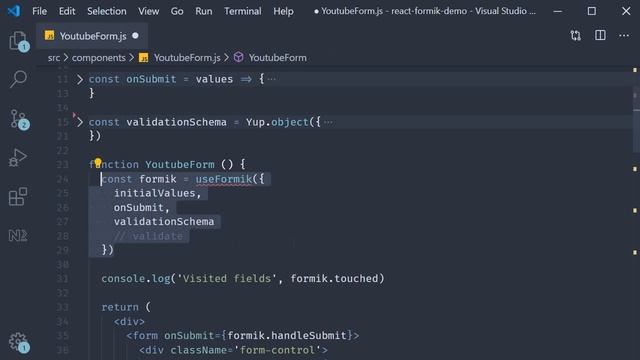Click the JS file icon in breadcrumb
Image resolution: width=640 pixels, height=360 pixels.
click(x=143, y=58)
